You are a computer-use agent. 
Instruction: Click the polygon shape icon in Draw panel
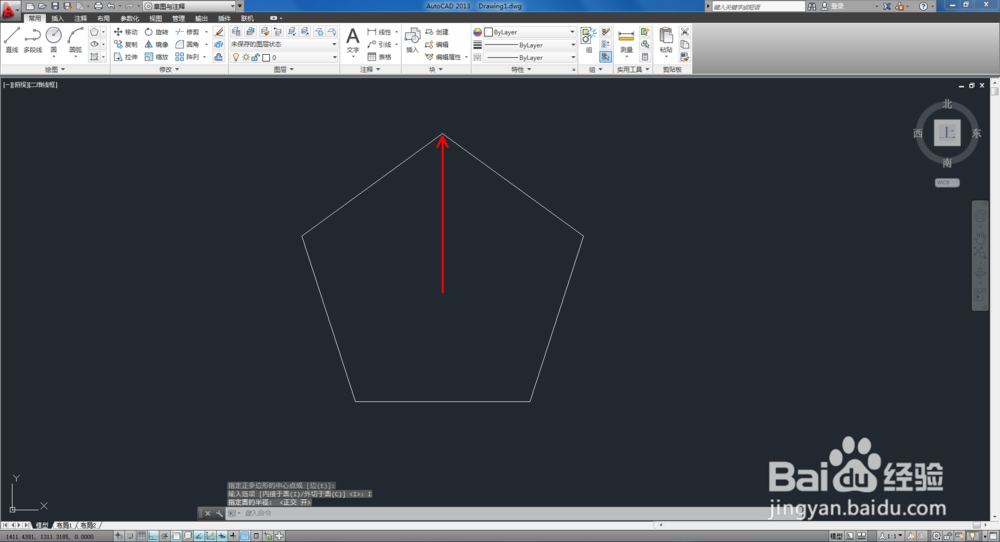pyautogui.click(x=94, y=32)
